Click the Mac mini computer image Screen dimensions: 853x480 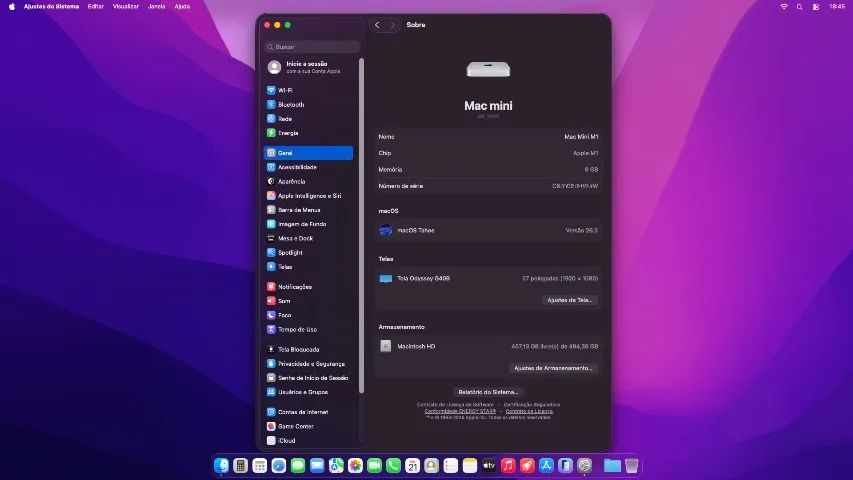pyautogui.click(x=488, y=69)
